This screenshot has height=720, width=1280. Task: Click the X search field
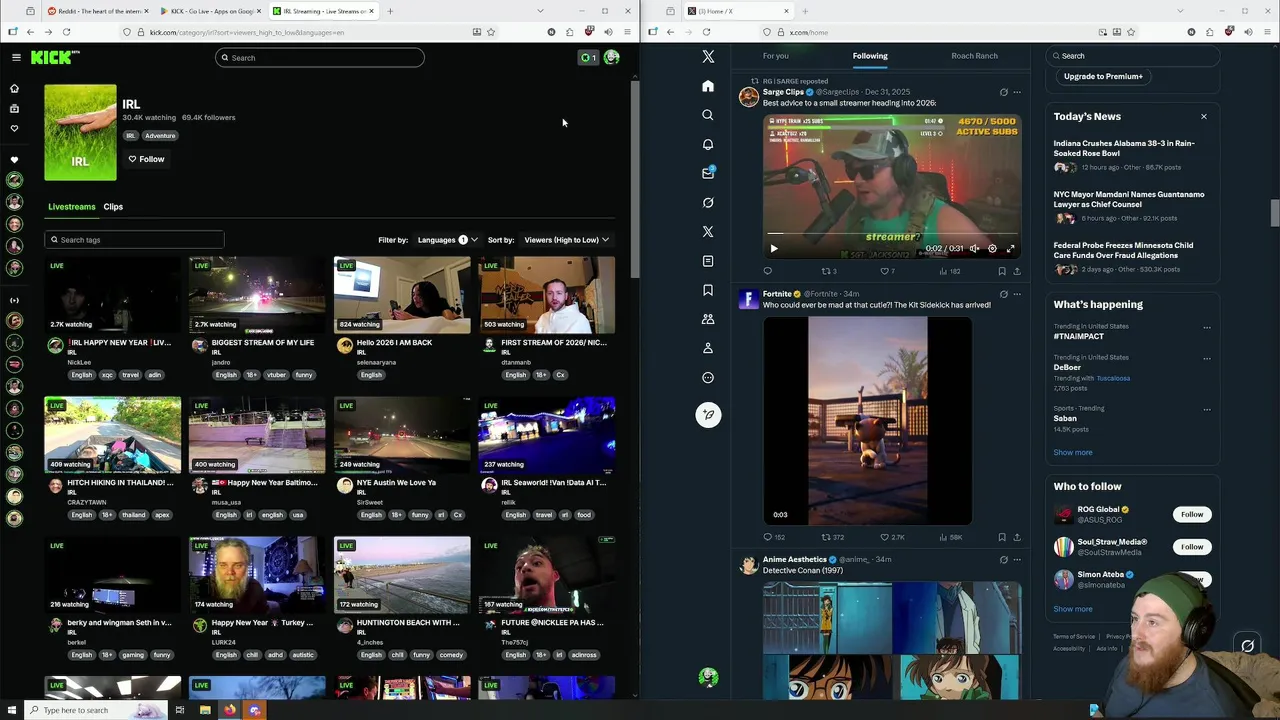coord(1133,56)
